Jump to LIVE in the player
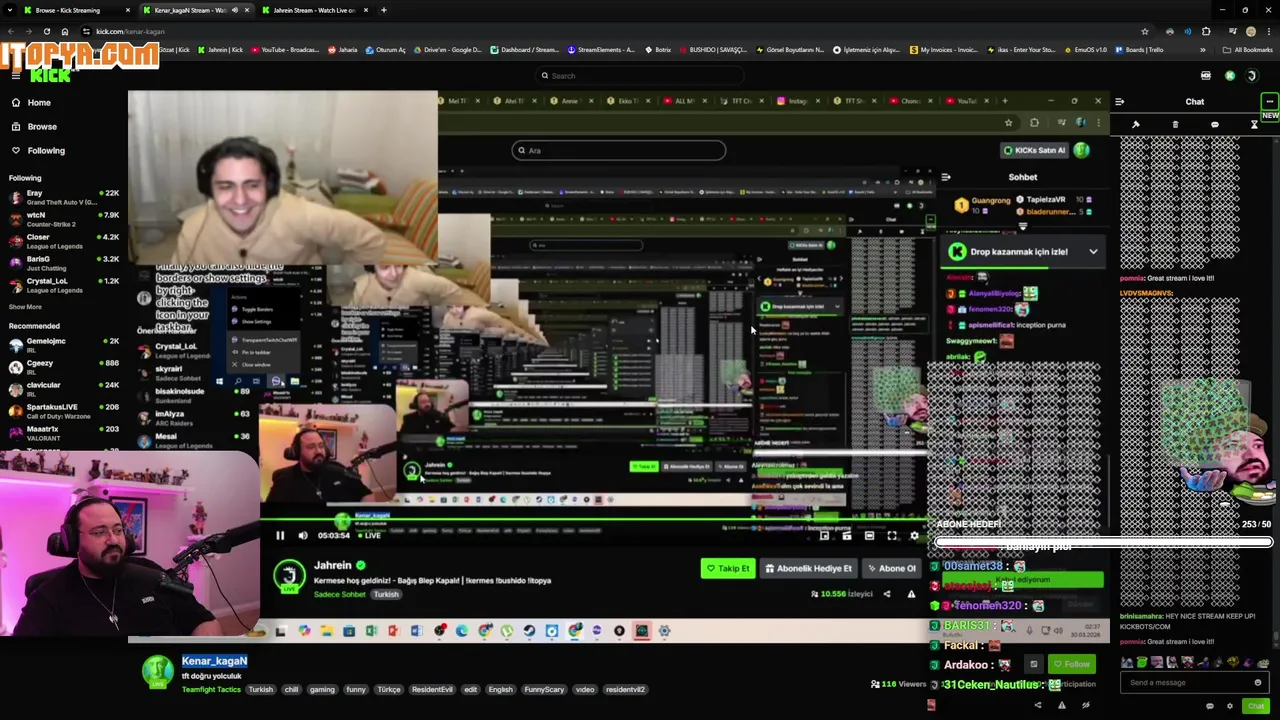Image resolution: width=1280 pixels, height=720 pixels. [x=369, y=536]
